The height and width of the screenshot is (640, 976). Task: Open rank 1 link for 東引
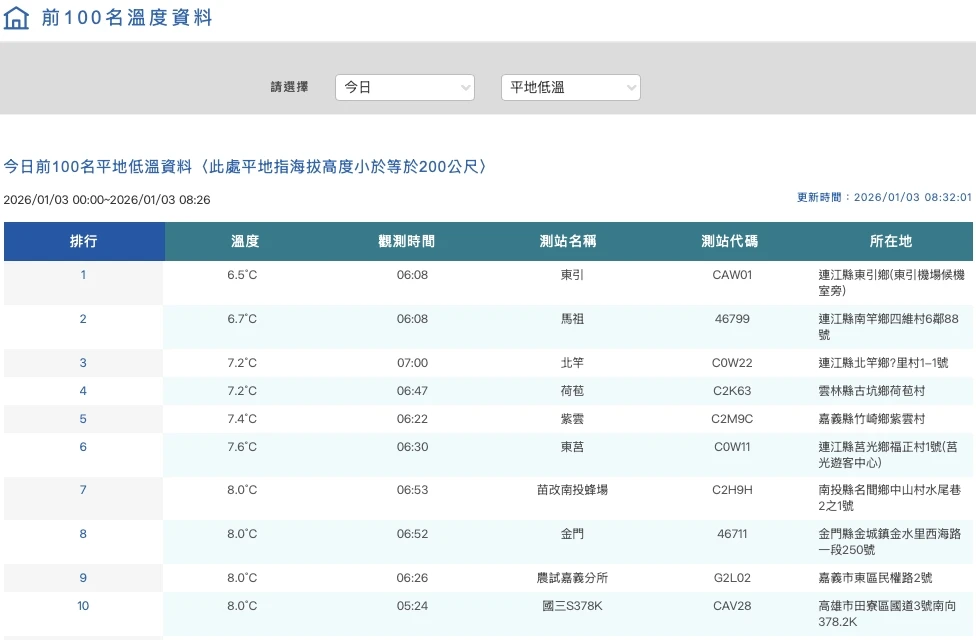click(x=84, y=275)
